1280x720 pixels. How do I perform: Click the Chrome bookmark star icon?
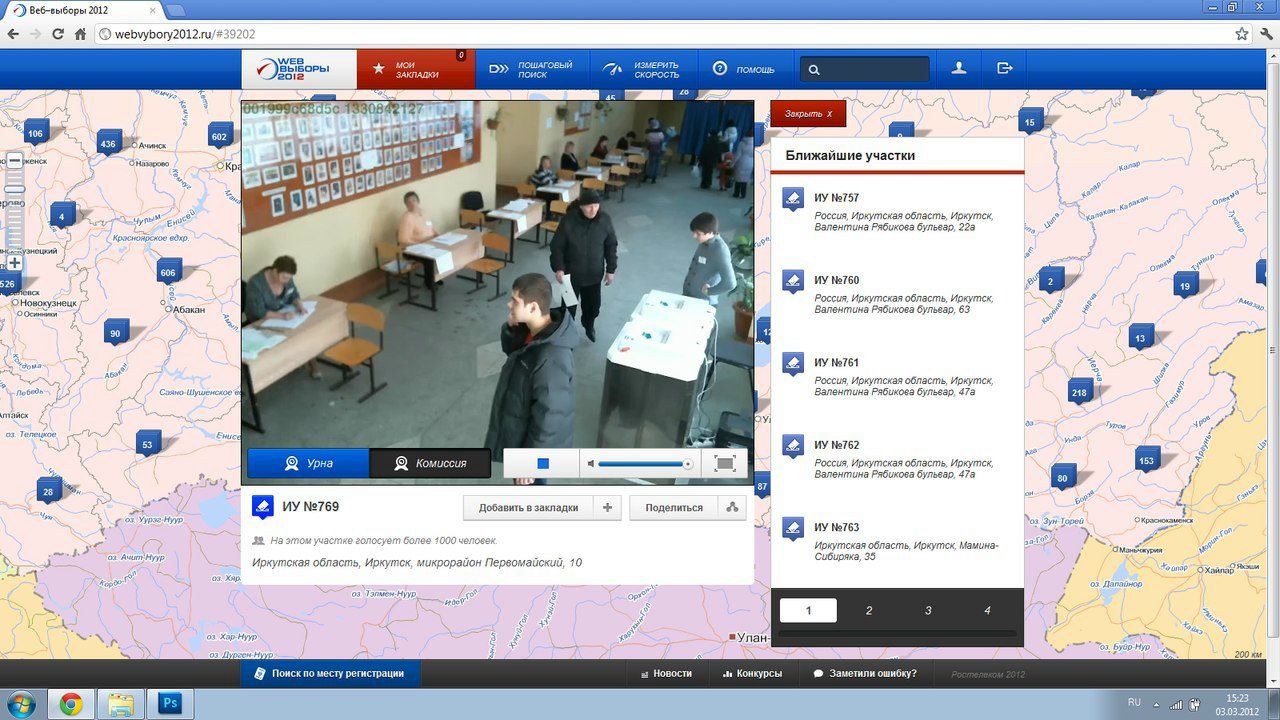[1241, 33]
